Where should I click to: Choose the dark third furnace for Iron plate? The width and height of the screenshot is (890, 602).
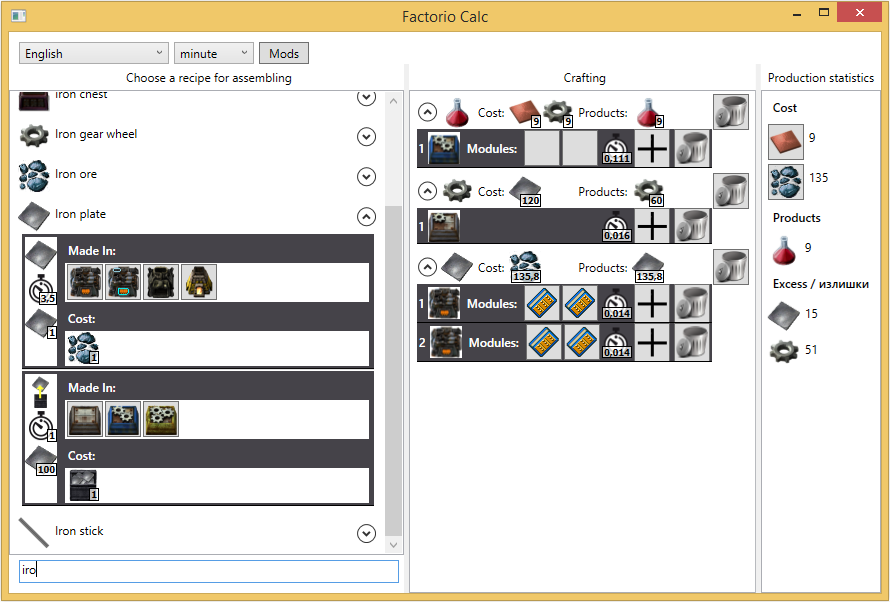pos(161,282)
